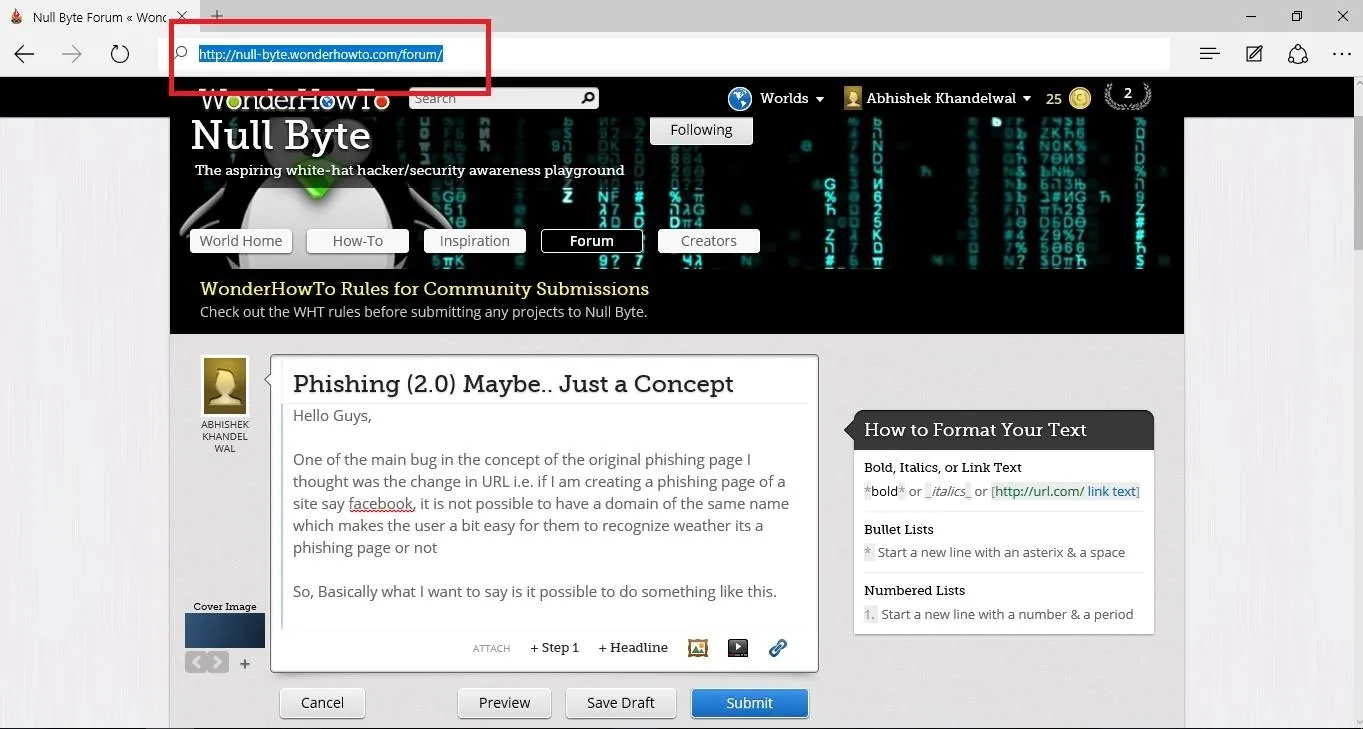The width and height of the screenshot is (1363, 729).
Task: Click the Save Draft button
Action: 621,703
